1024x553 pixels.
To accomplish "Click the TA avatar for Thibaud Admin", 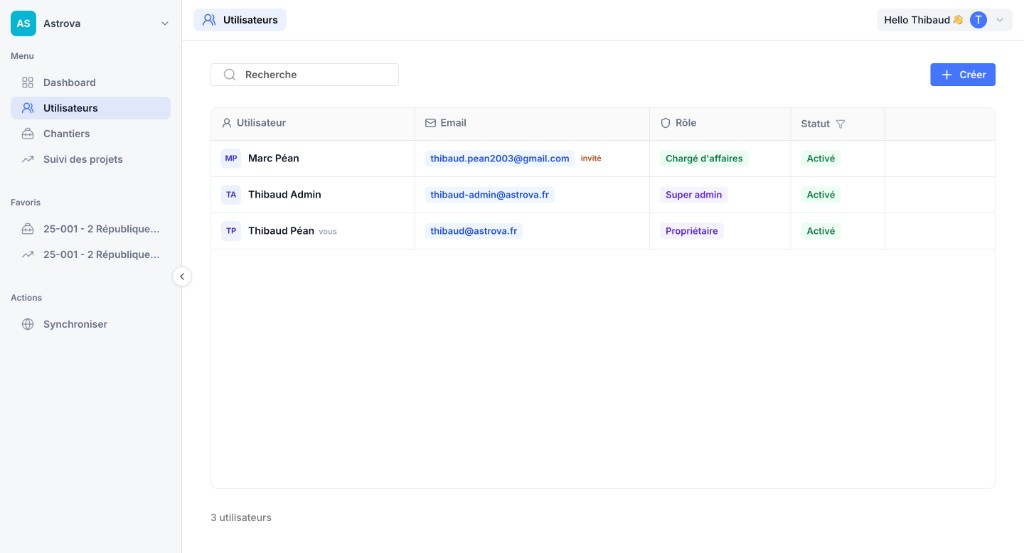I will coord(231,195).
